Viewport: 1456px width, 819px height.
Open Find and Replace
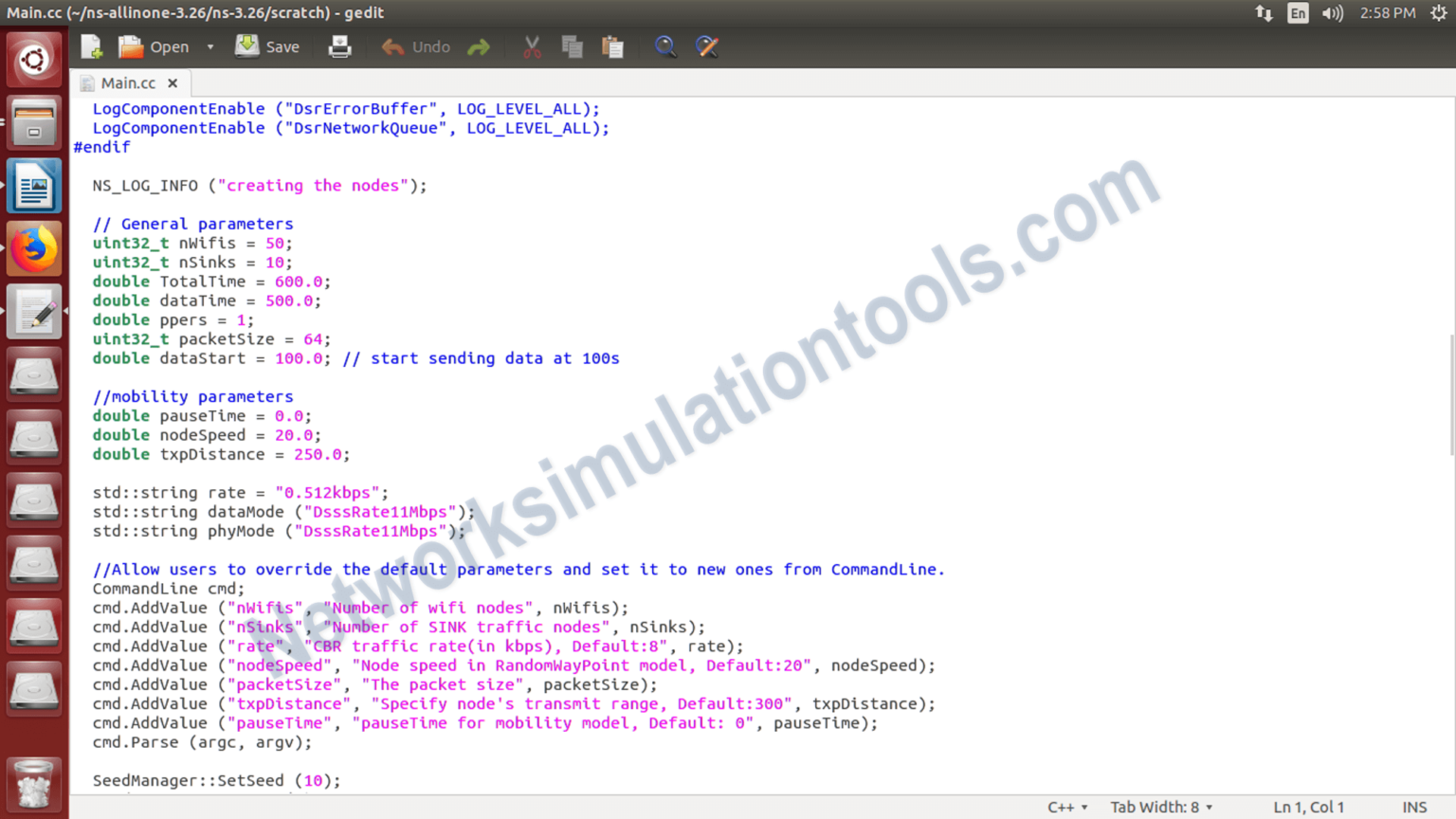pos(707,45)
